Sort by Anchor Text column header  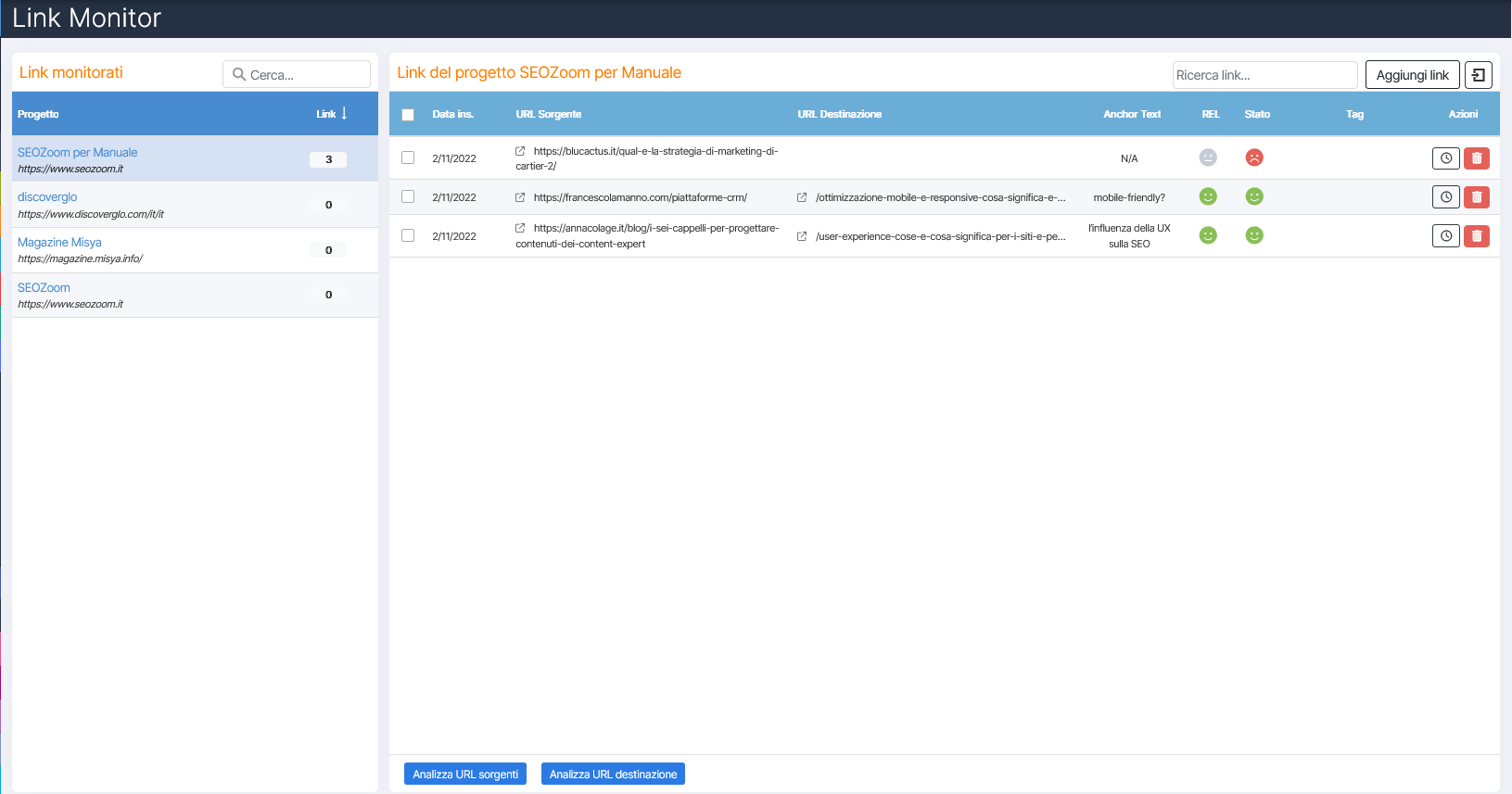click(1132, 114)
